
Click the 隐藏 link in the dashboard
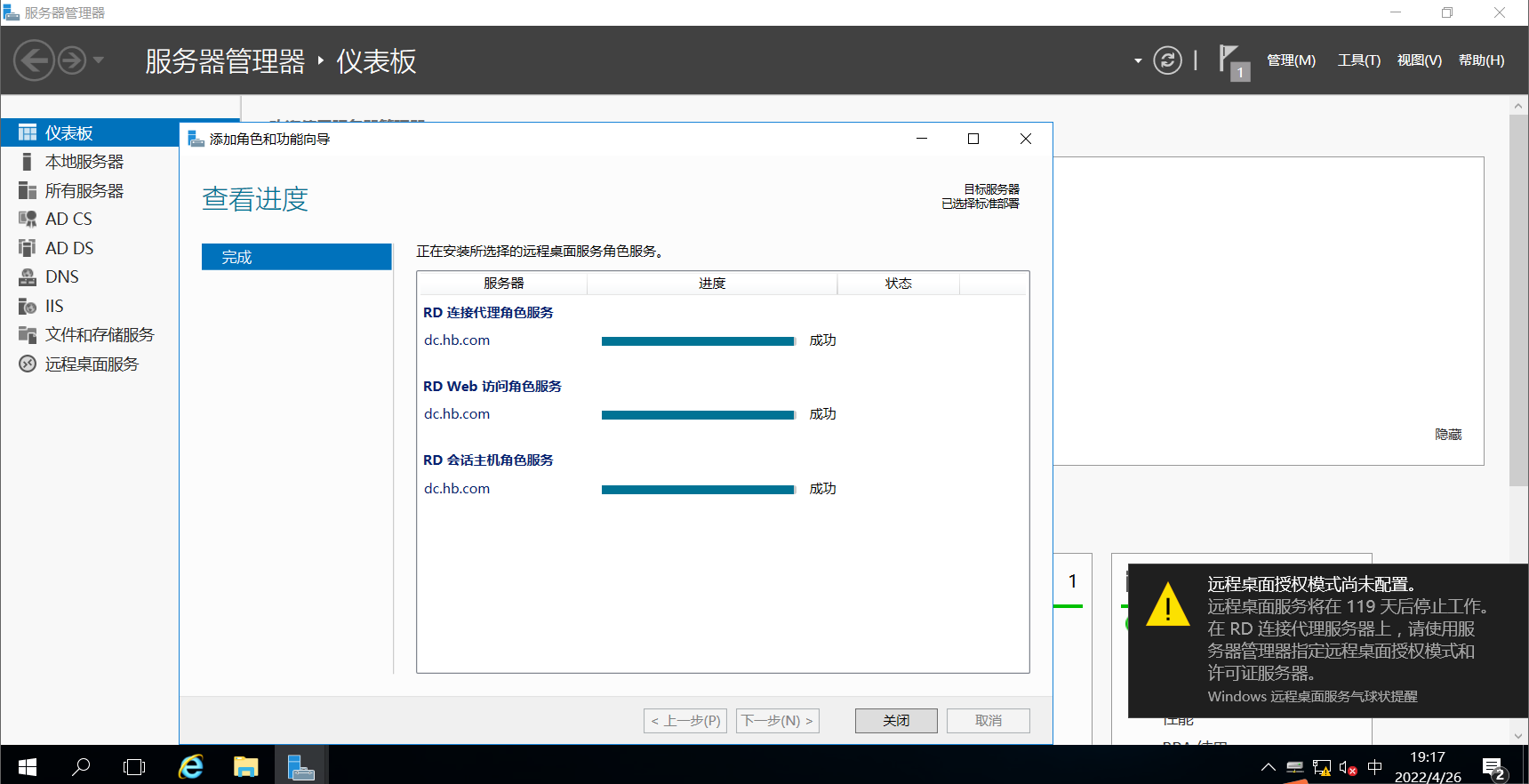[x=1448, y=435]
